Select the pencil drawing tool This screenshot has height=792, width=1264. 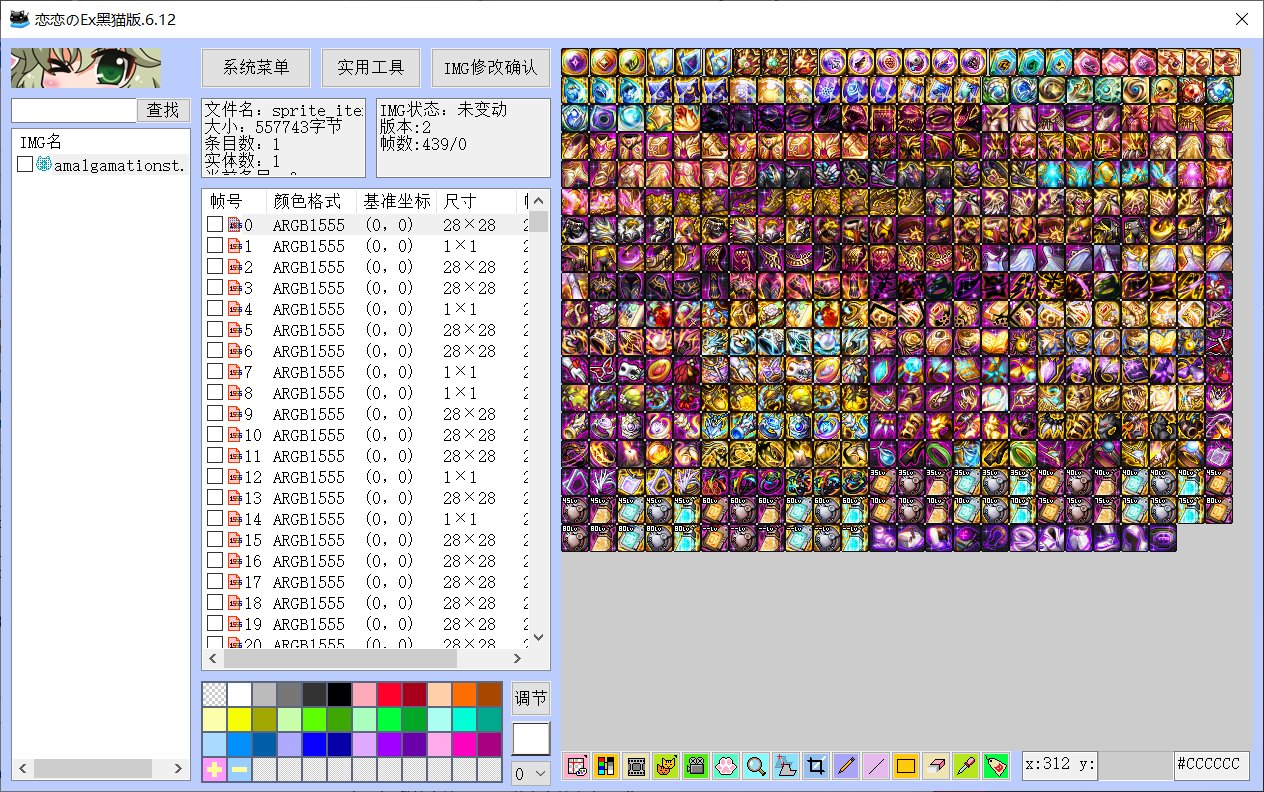pos(845,767)
